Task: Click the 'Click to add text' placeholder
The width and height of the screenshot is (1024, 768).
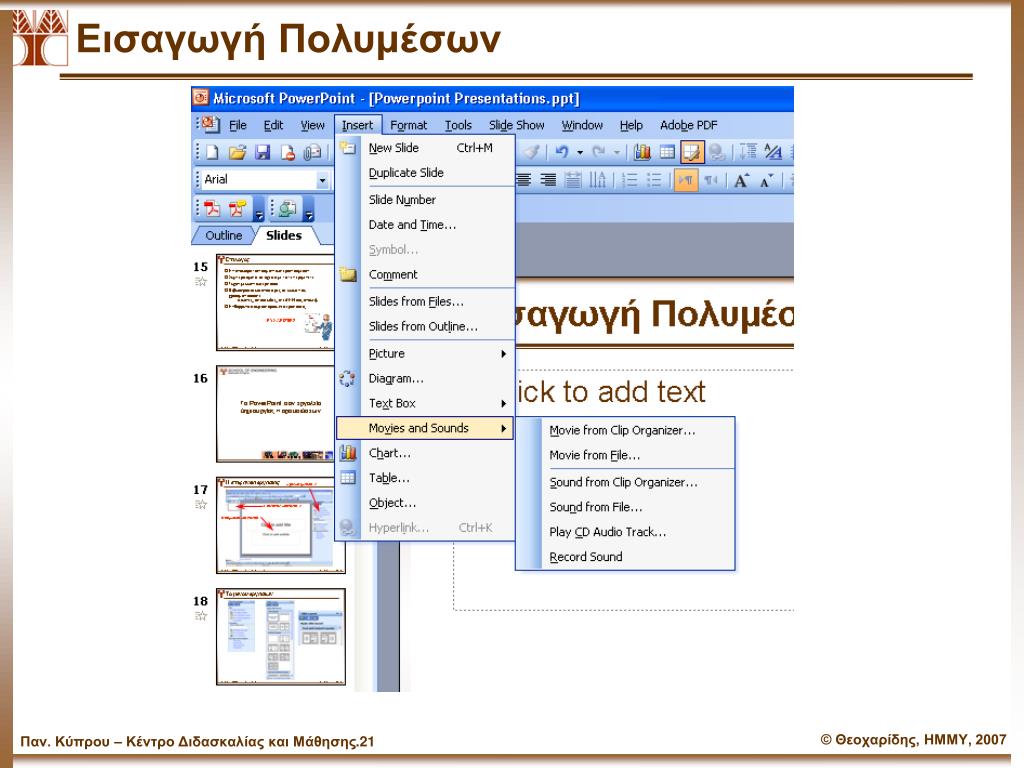Action: pos(611,392)
